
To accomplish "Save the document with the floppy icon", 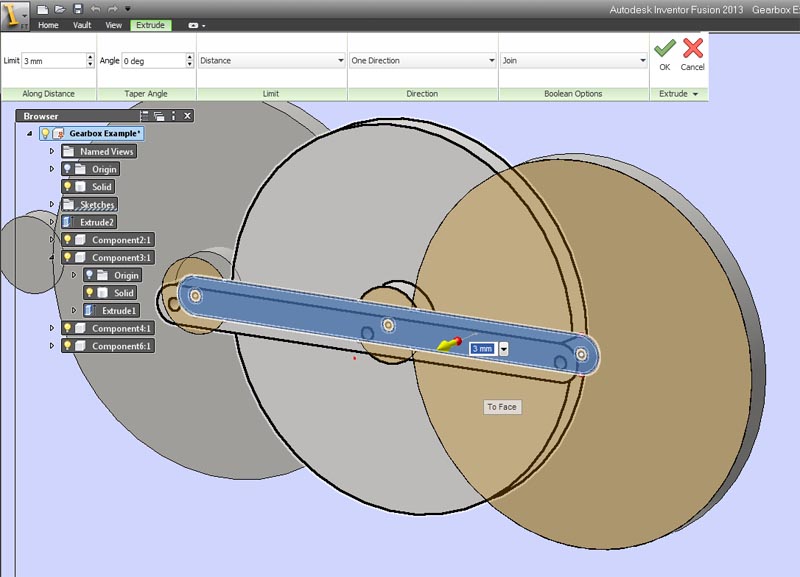I will (x=78, y=9).
